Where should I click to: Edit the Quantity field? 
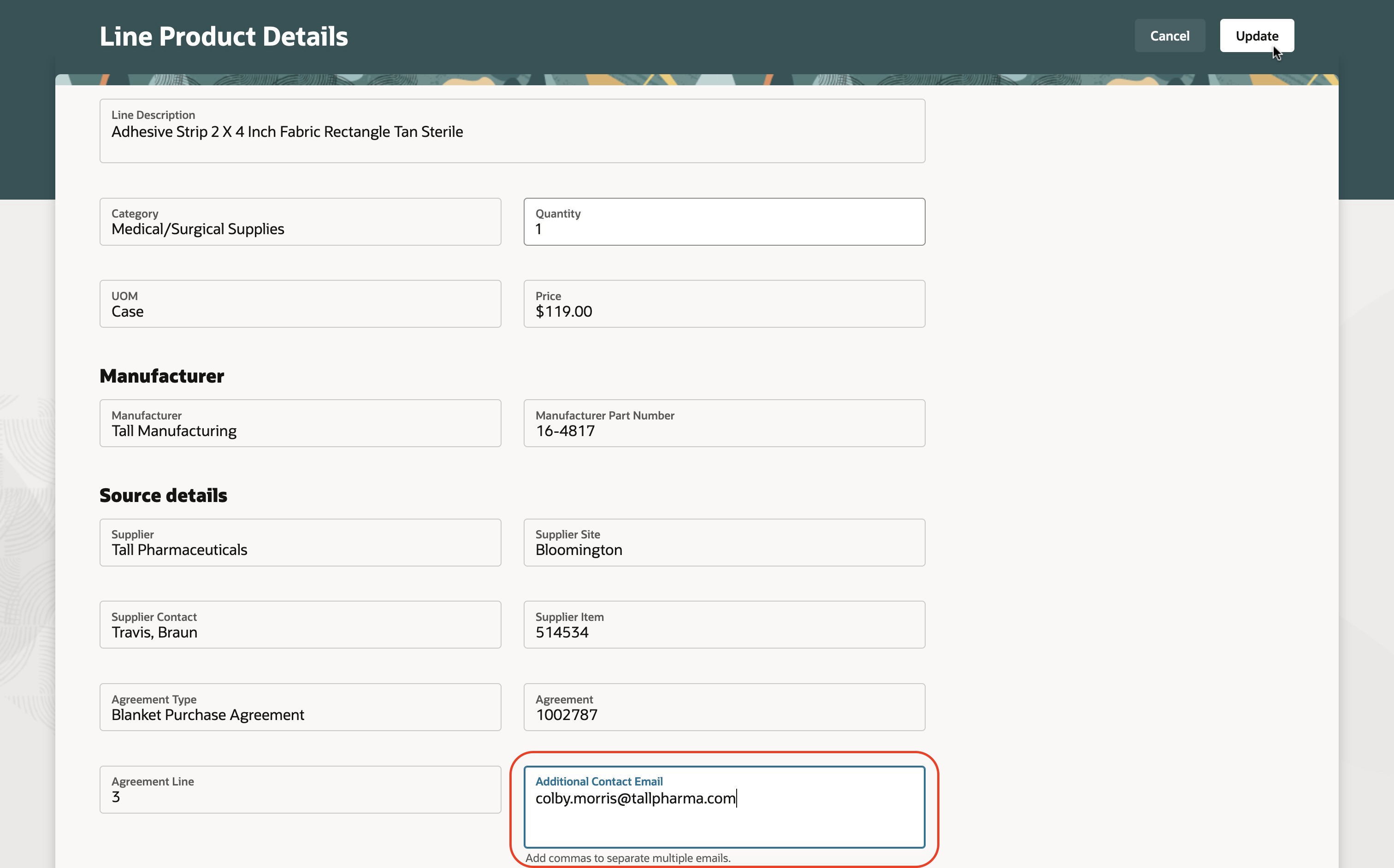click(723, 222)
